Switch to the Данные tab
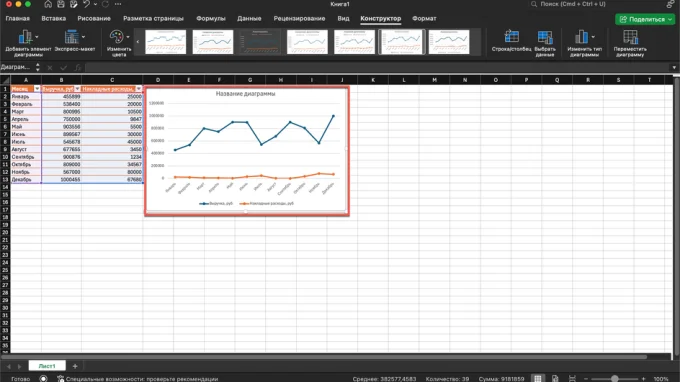680x382 pixels. click(249, 19)
